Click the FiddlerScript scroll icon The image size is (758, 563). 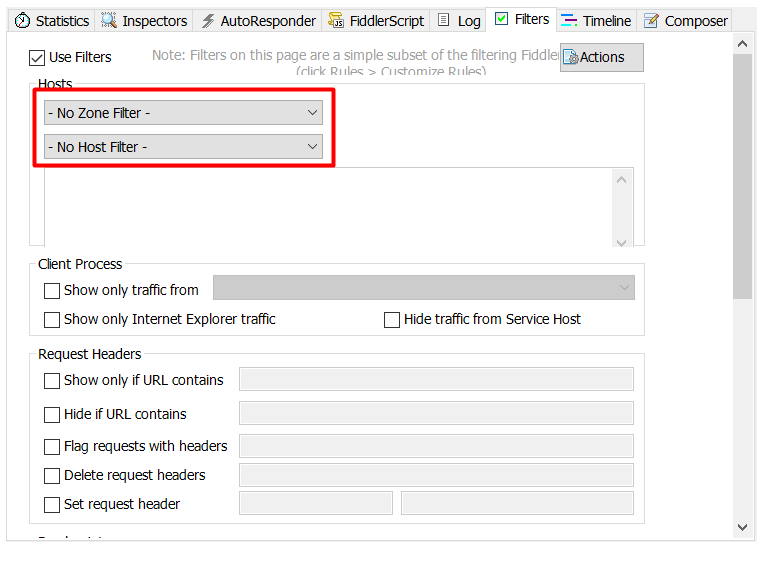336,20
